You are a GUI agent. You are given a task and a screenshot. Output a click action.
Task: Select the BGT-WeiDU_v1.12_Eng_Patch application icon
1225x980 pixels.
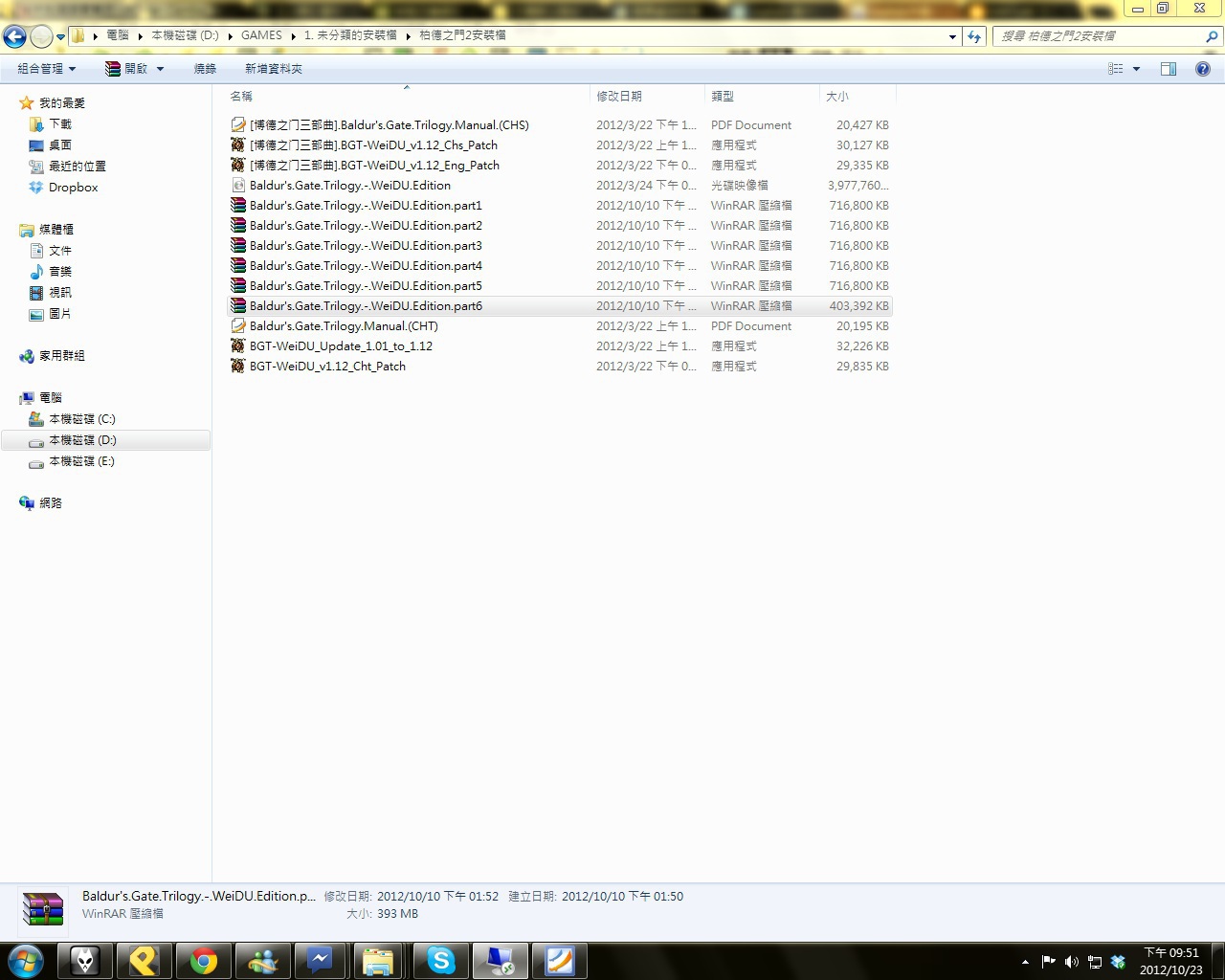[238, 165]
